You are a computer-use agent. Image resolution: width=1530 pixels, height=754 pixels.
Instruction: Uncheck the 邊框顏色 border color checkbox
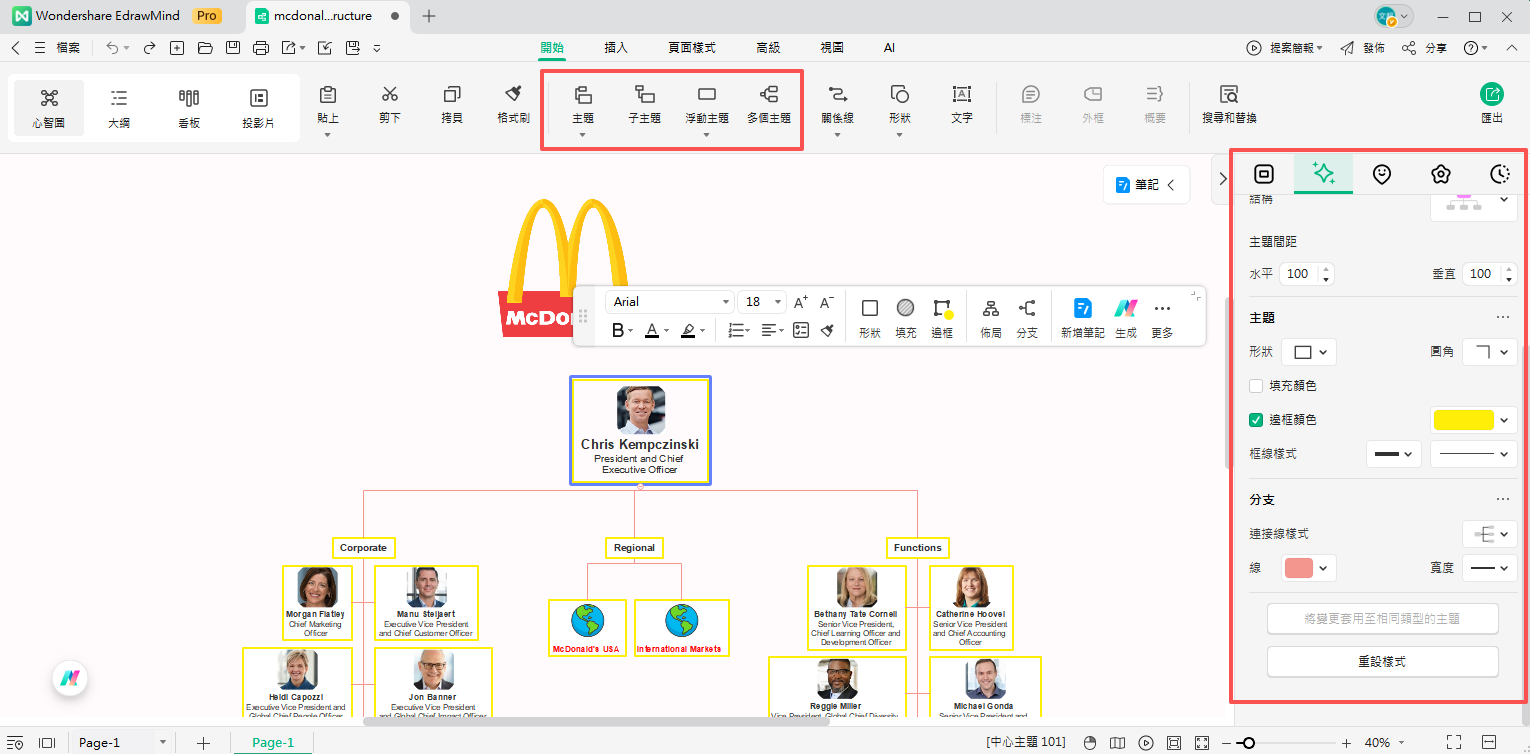1256,420
